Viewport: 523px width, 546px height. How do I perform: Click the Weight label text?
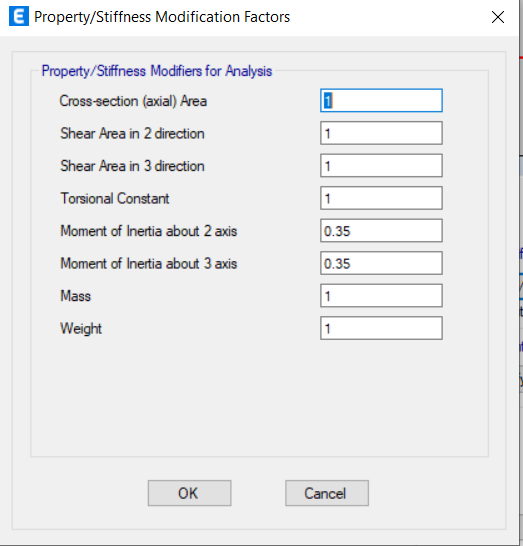81,329
